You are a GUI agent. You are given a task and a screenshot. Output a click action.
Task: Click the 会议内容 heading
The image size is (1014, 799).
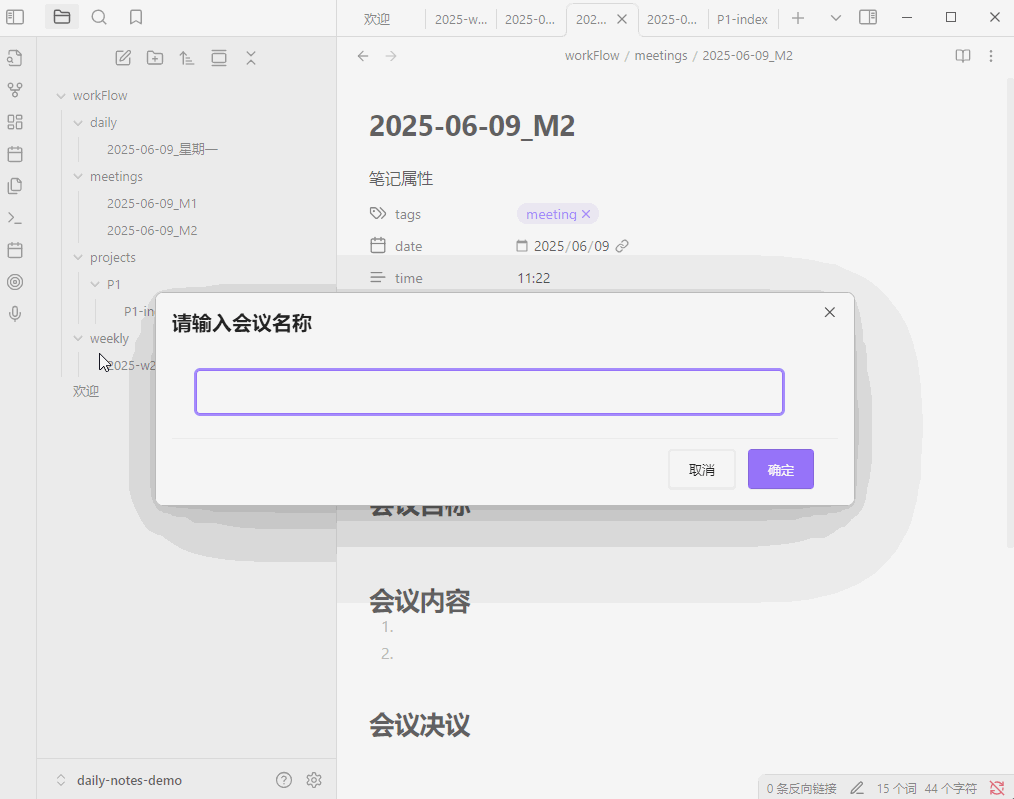pos(420,602)
